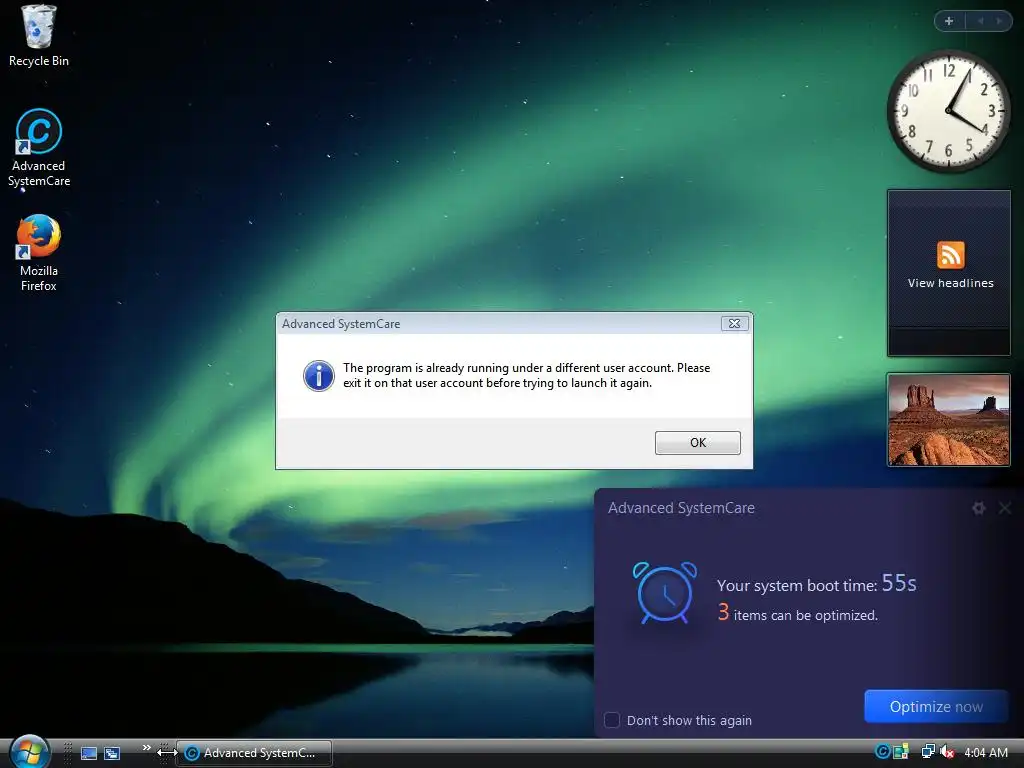
Task: Click the Windows Sidebar tray icon
Action: (901, 752)
